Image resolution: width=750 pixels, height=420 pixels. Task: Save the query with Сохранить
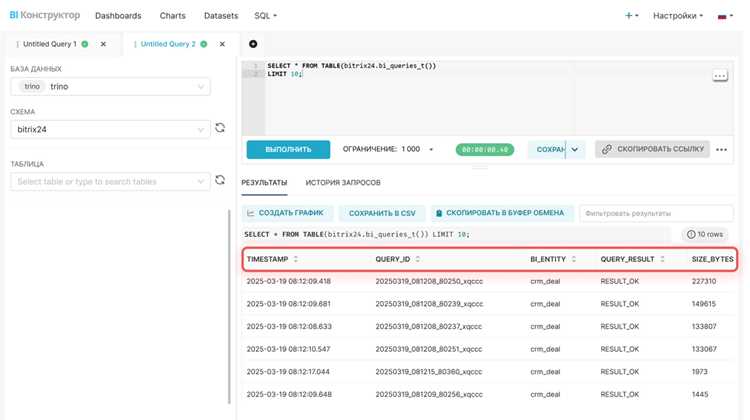pos(547,150)
